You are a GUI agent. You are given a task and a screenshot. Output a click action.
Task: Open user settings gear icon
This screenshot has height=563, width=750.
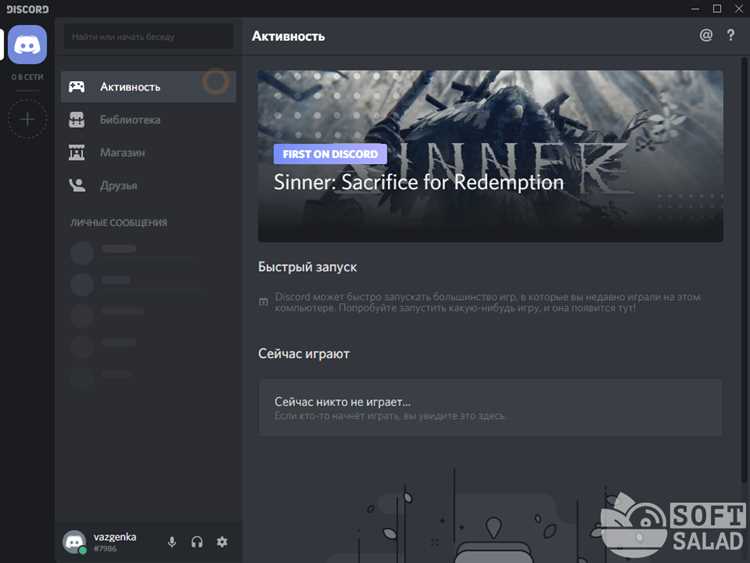tap(222, 542)
